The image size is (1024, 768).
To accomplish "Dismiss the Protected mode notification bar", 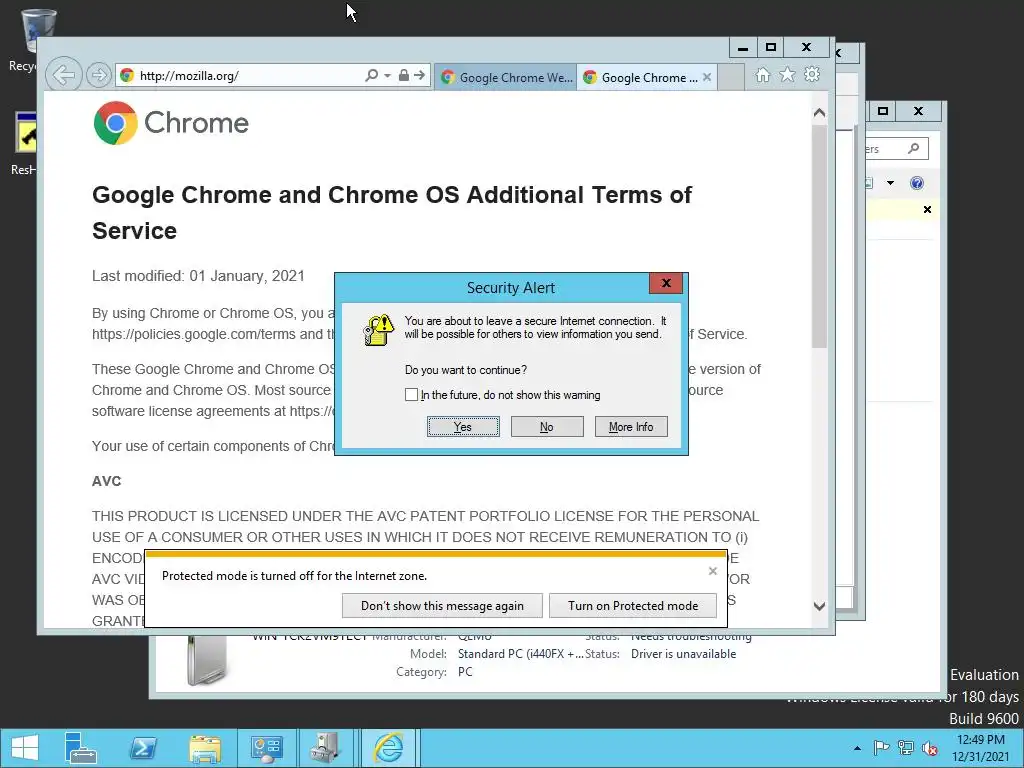I will [x=712, y=571].
